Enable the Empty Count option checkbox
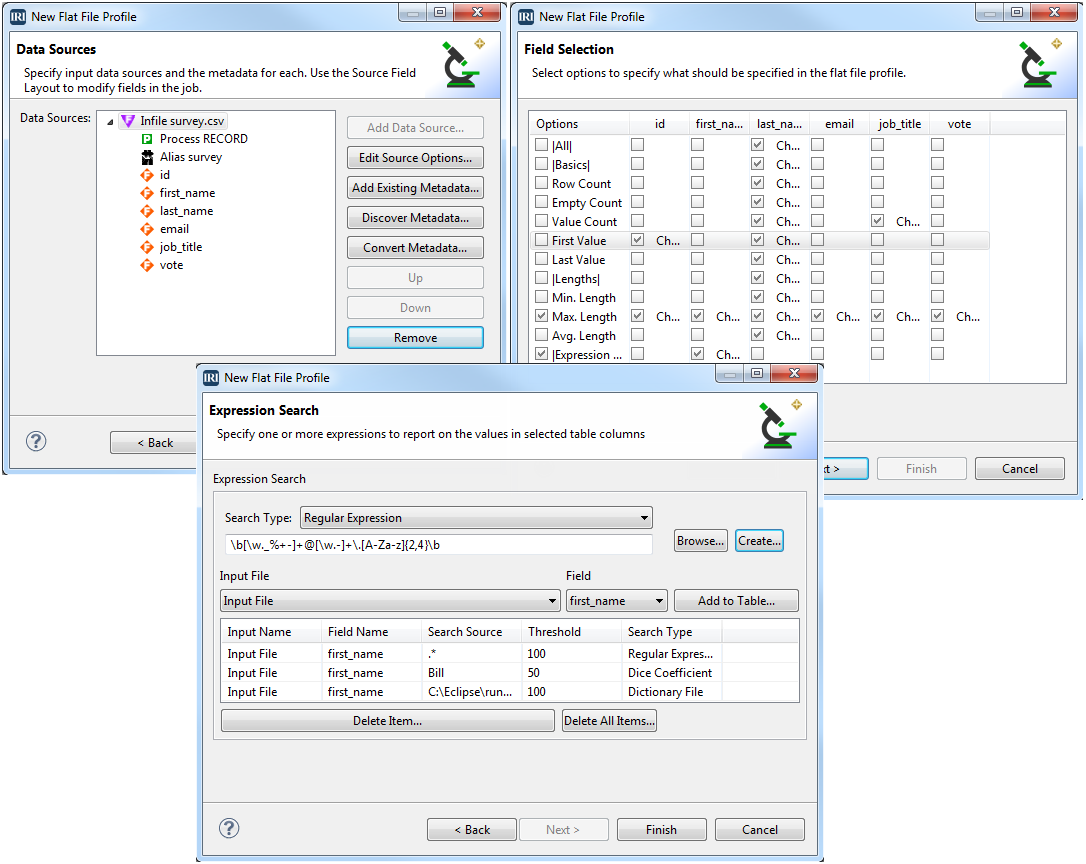The image size is (1086, 864). 542,202
